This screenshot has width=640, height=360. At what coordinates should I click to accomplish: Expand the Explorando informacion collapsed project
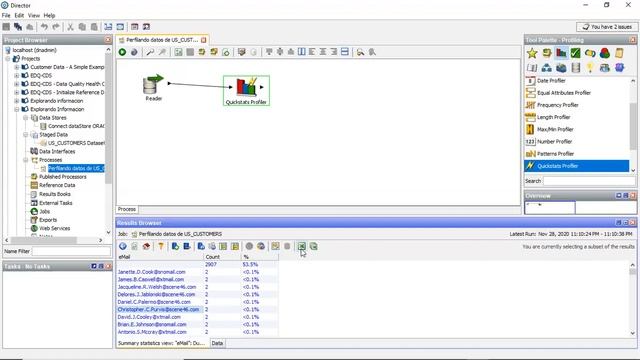17,101
